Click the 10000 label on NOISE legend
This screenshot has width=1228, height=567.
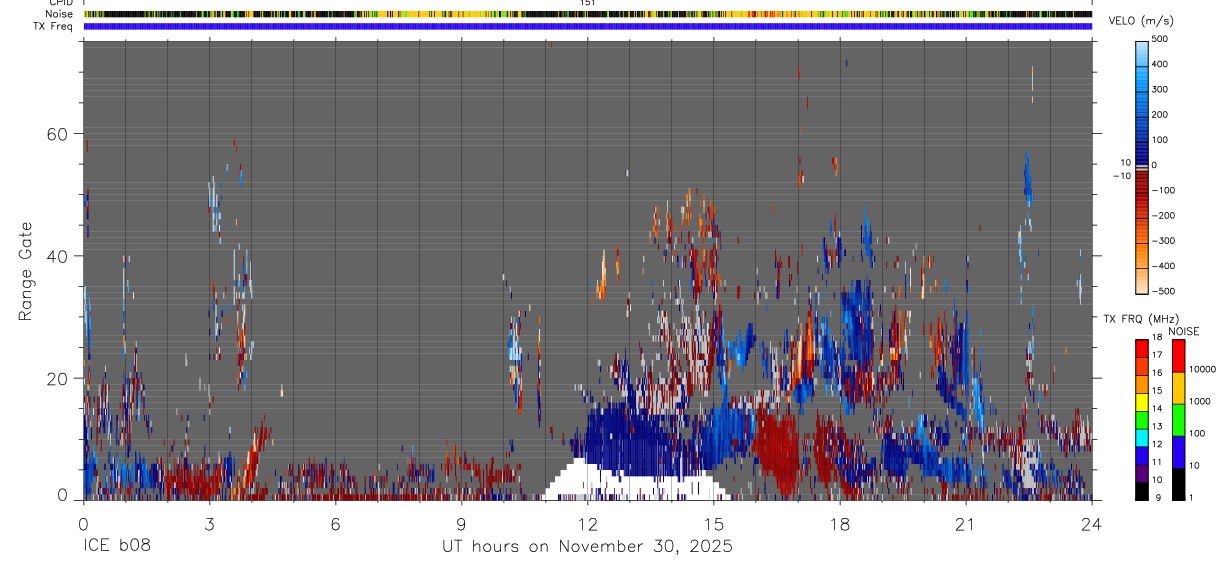(x=1204, y=369)
